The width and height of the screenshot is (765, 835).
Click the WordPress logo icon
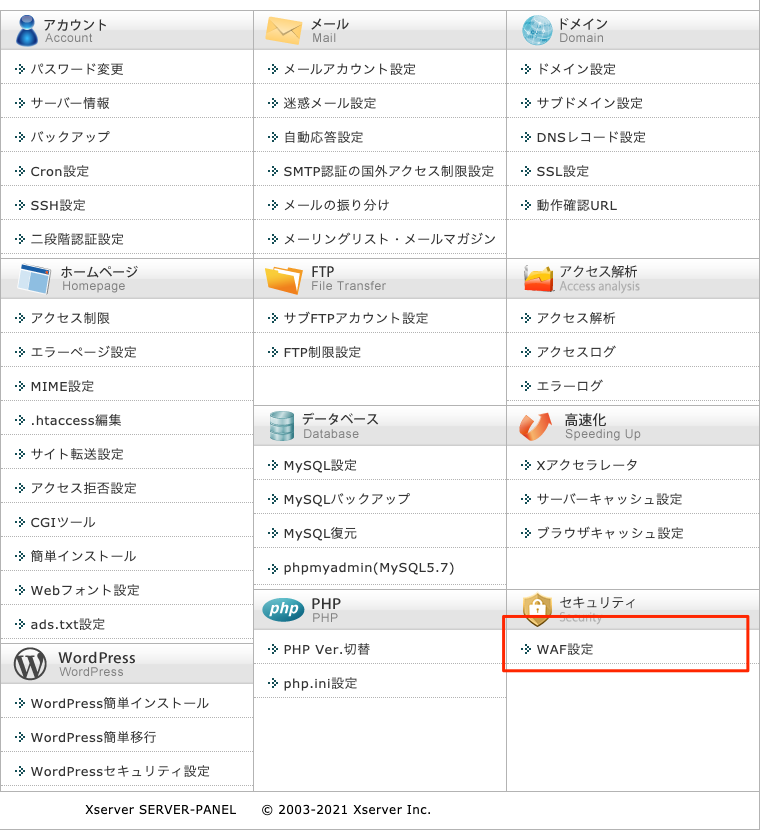click(x=31, y=664)
